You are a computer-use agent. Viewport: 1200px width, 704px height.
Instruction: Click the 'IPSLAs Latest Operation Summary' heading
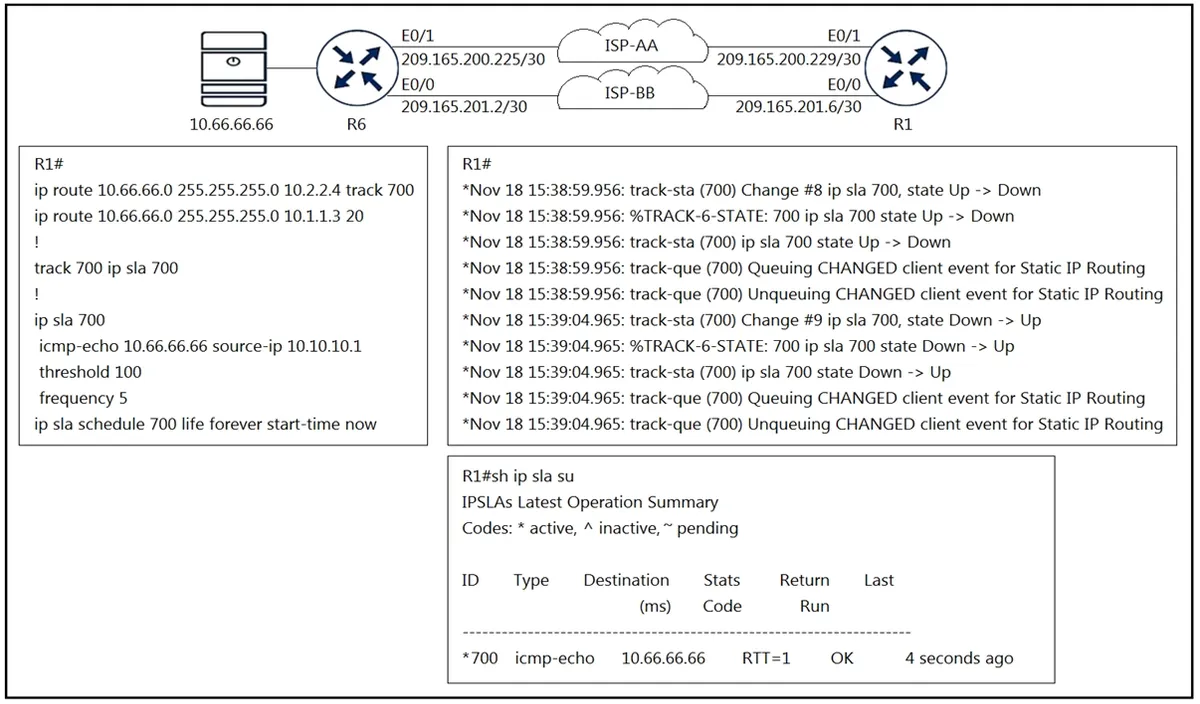(590, 502)
